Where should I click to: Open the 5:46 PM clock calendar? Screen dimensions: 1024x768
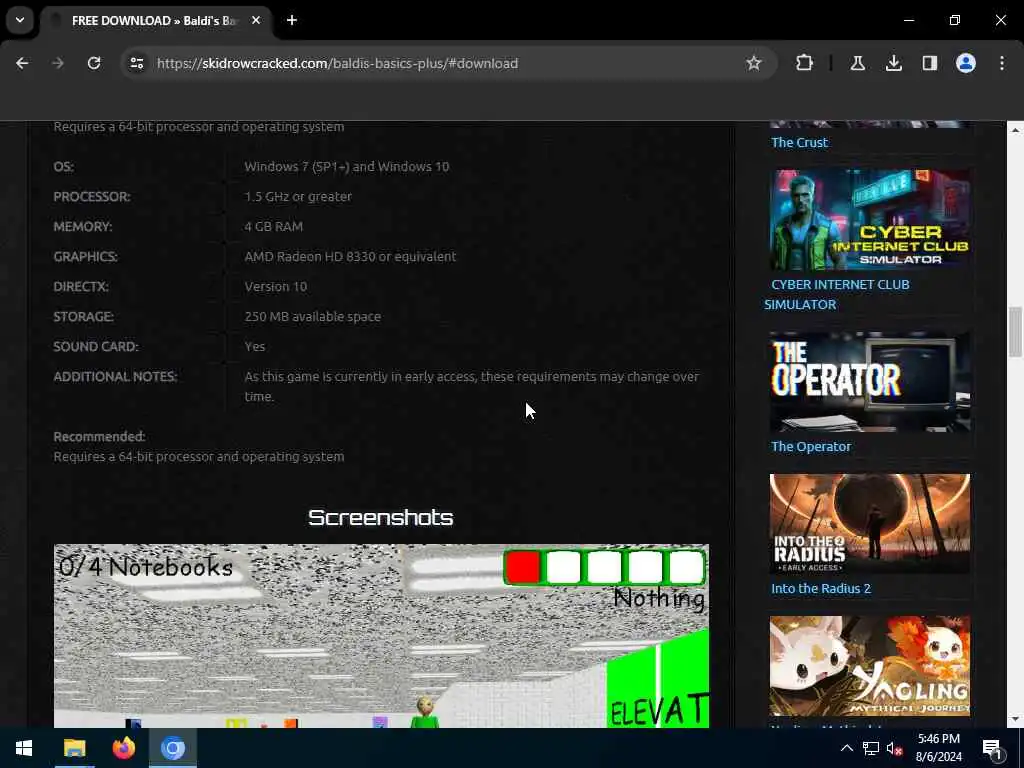(x=938, y=748)
